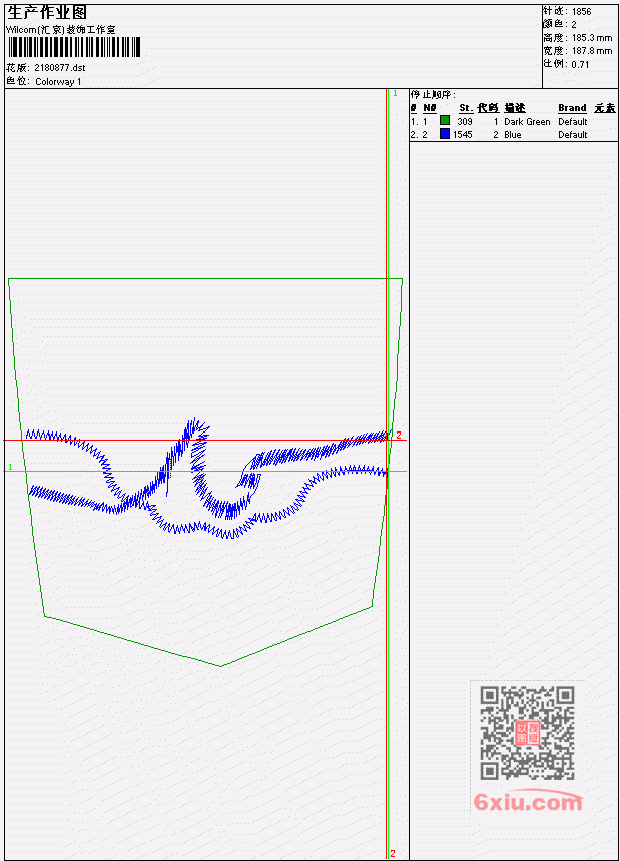Click the 'Brand' column header
This screenshot has width=620, height=861.
pyautogui.click(x=572, y=108)
